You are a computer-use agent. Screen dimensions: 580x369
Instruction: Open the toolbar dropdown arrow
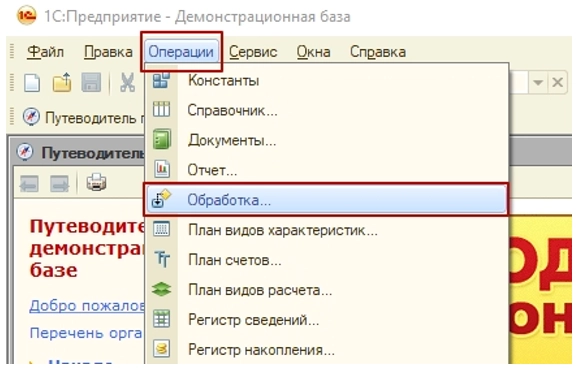[538, 82]
